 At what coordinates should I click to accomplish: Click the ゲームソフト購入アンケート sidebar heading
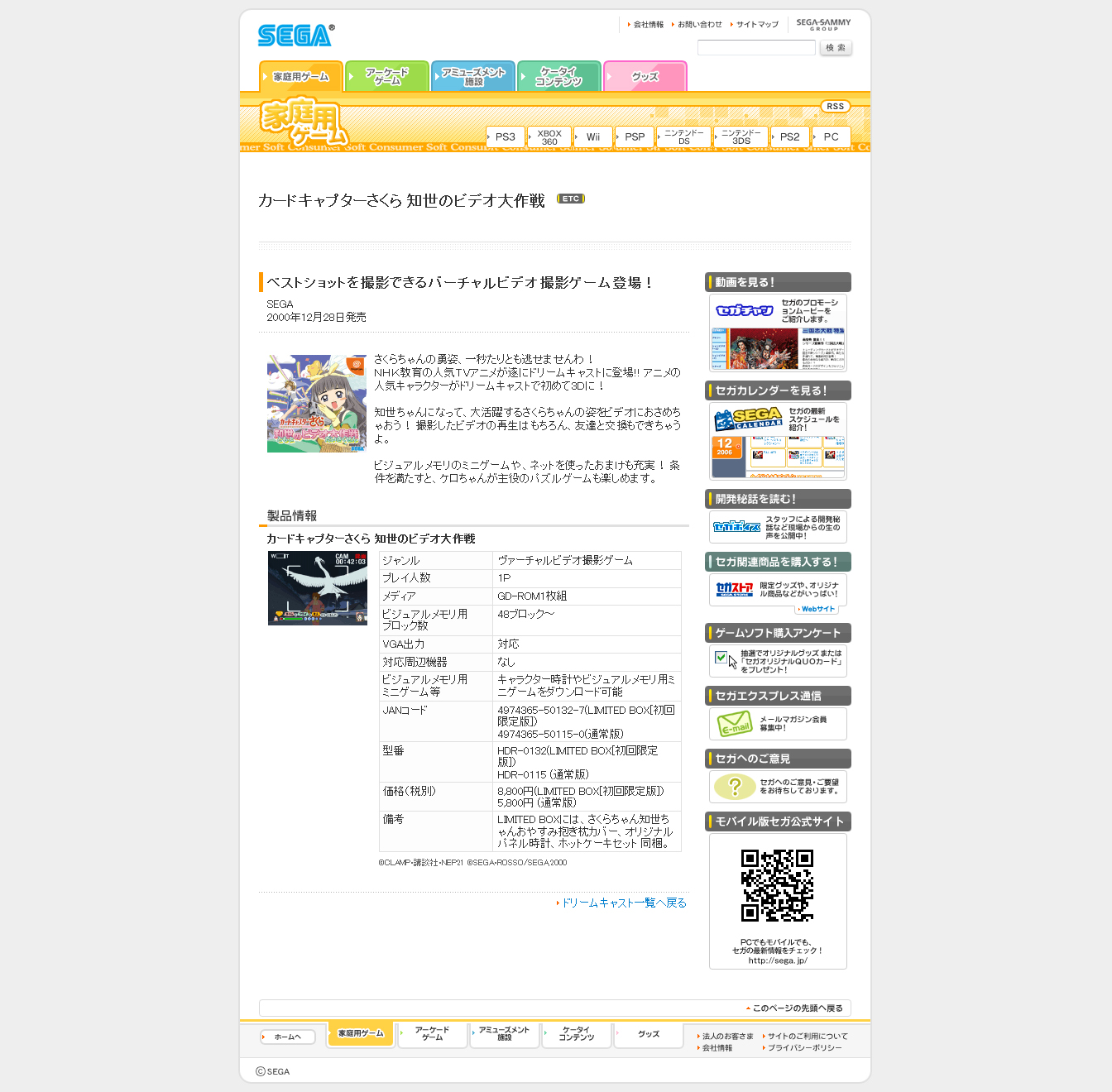pyautogui.click(x=778, y=633)
